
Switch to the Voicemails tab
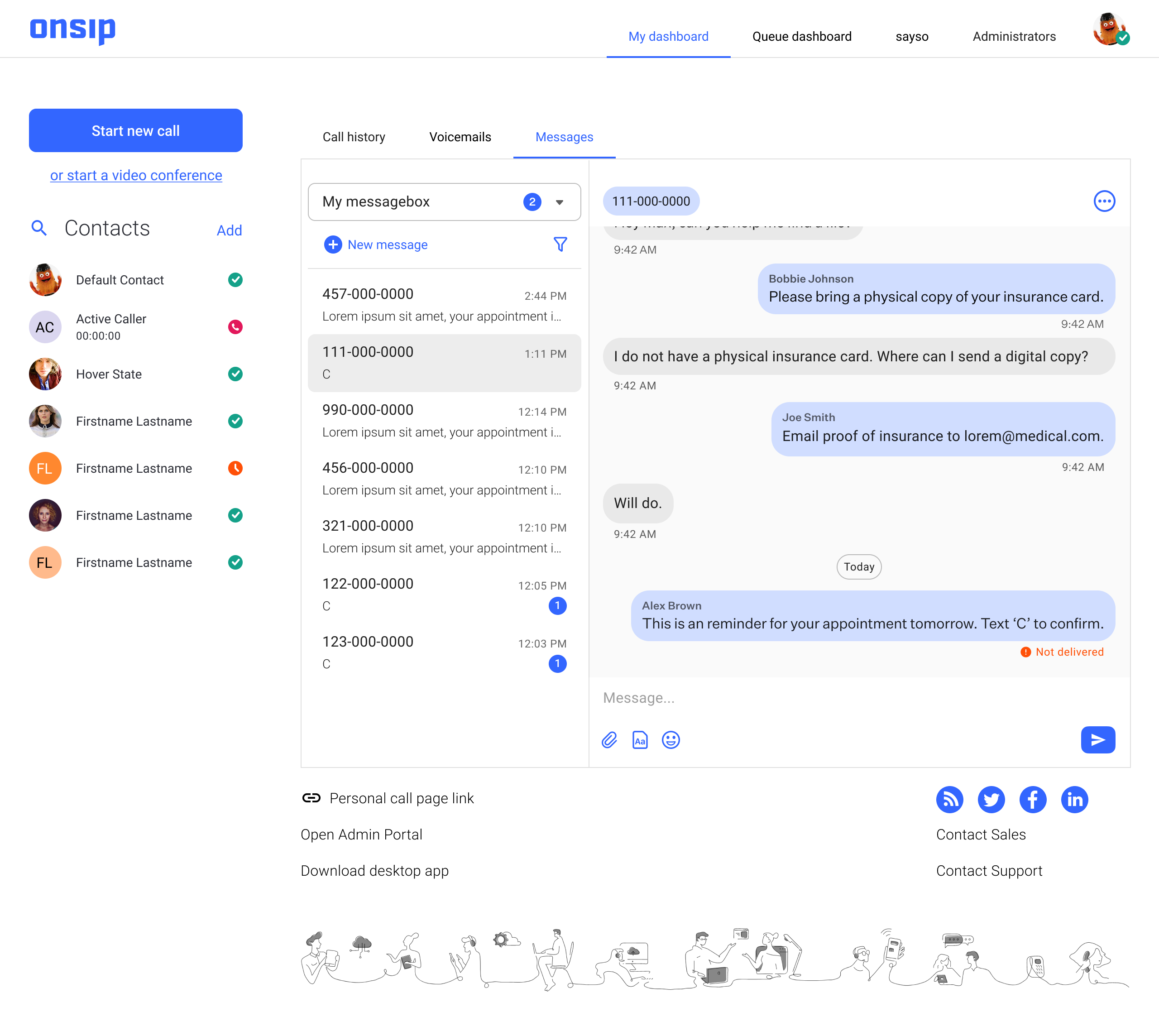460,137
